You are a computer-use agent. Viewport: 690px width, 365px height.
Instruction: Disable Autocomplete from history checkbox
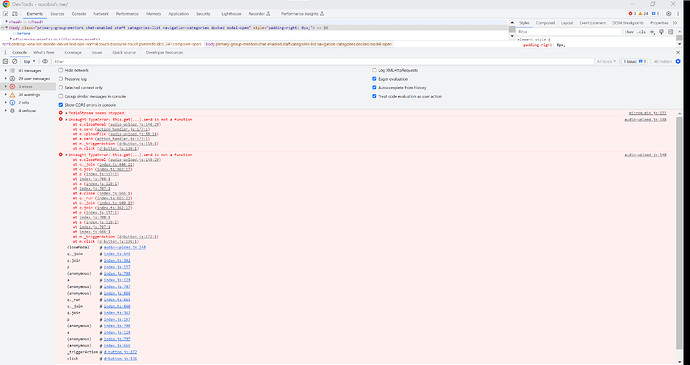[x=374, y=88]
